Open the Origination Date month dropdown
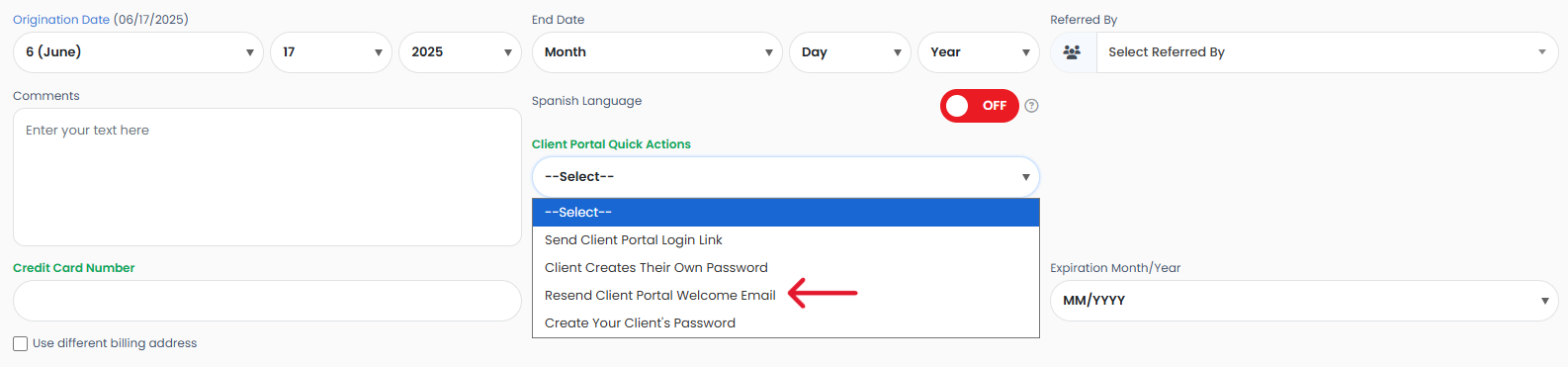The image size is (1568, 367). point(138,52)
